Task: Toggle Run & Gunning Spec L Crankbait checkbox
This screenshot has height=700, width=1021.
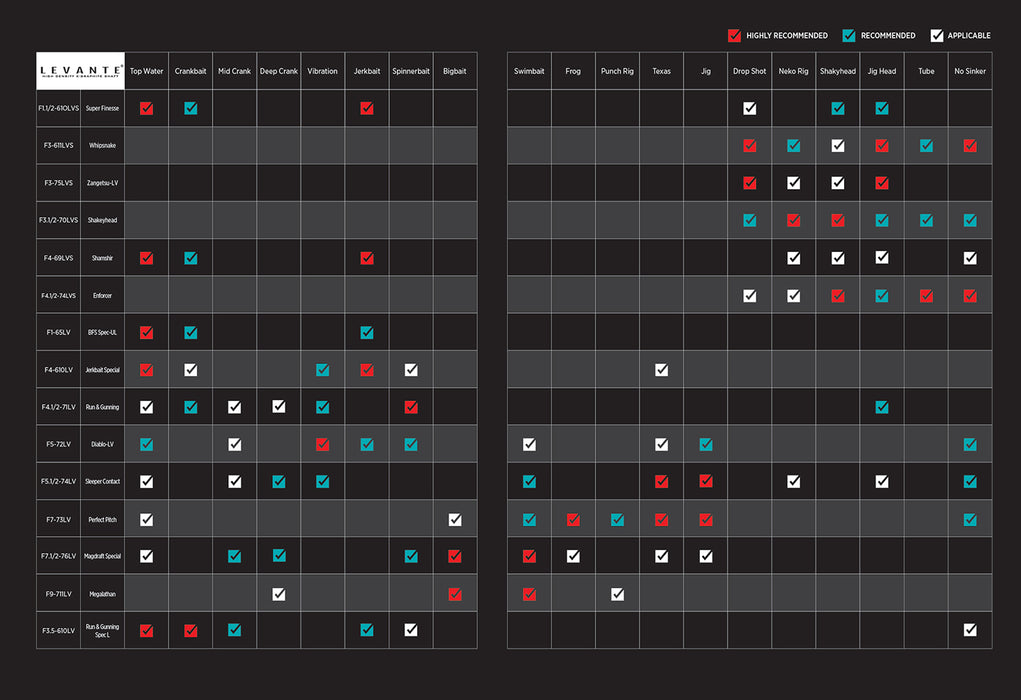Action: click(190, 630)
